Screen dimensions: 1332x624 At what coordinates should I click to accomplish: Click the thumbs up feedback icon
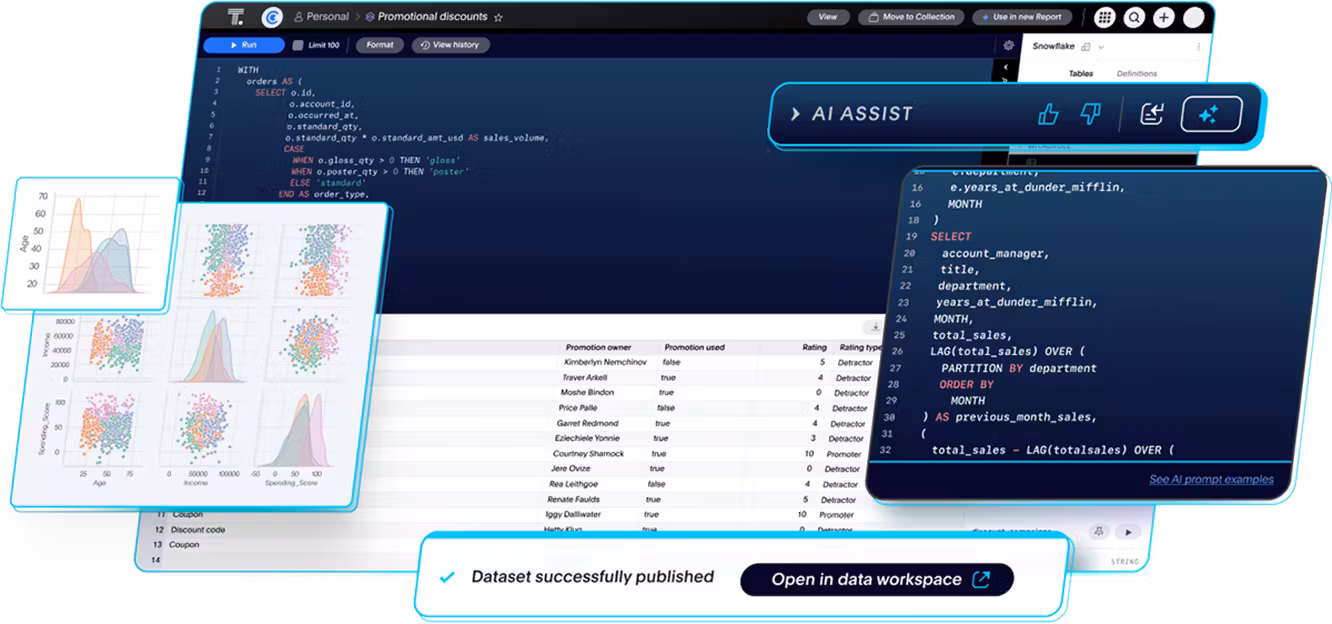(1048, 114)
